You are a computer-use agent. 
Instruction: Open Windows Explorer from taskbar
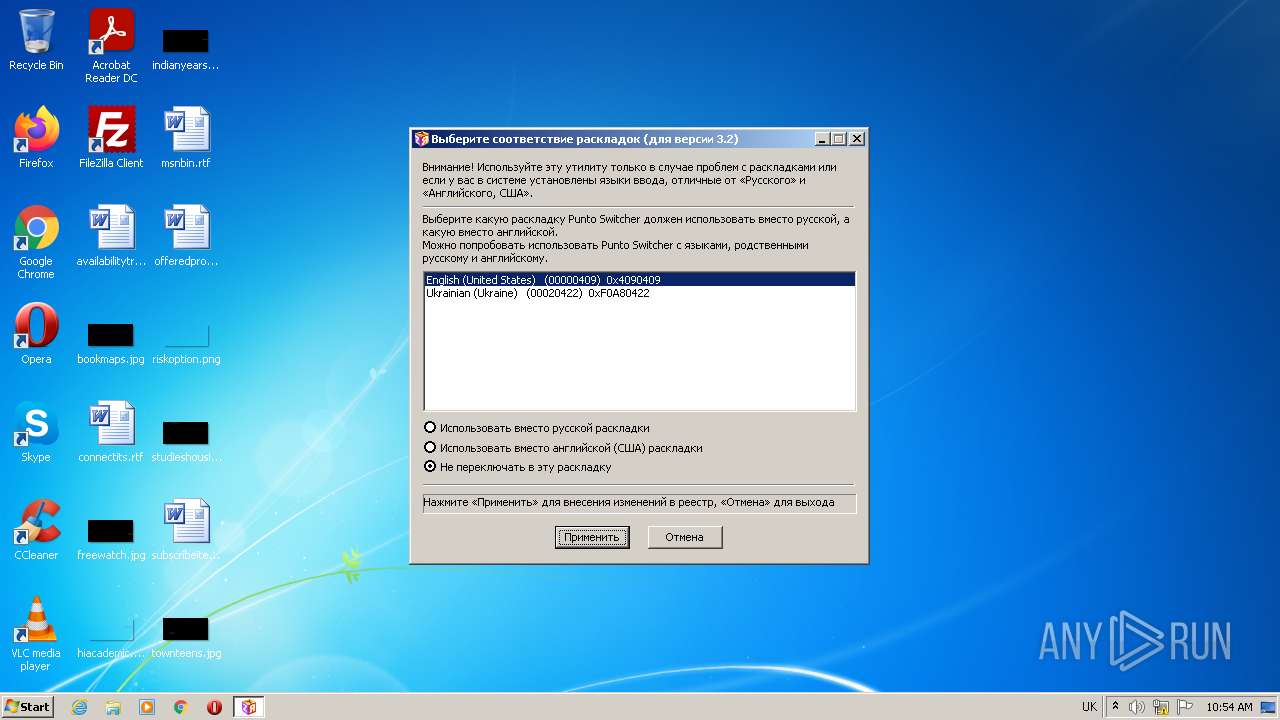[113, 707]
